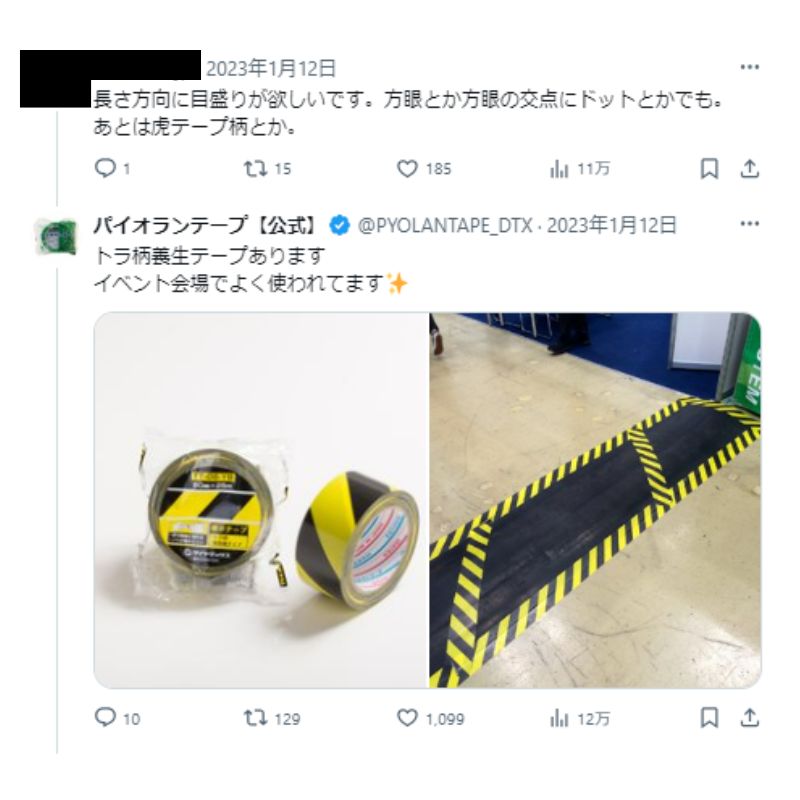Viewport: 800px width, 800px height.
Task: Open the tape roll product photo
Action: [x=261, y=500]
